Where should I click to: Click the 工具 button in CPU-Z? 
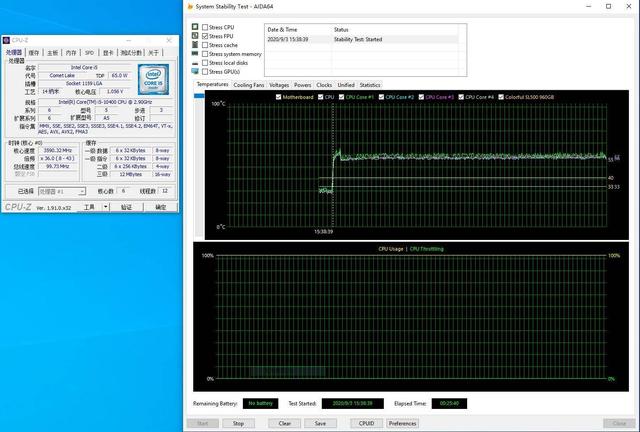click(89, 207)
